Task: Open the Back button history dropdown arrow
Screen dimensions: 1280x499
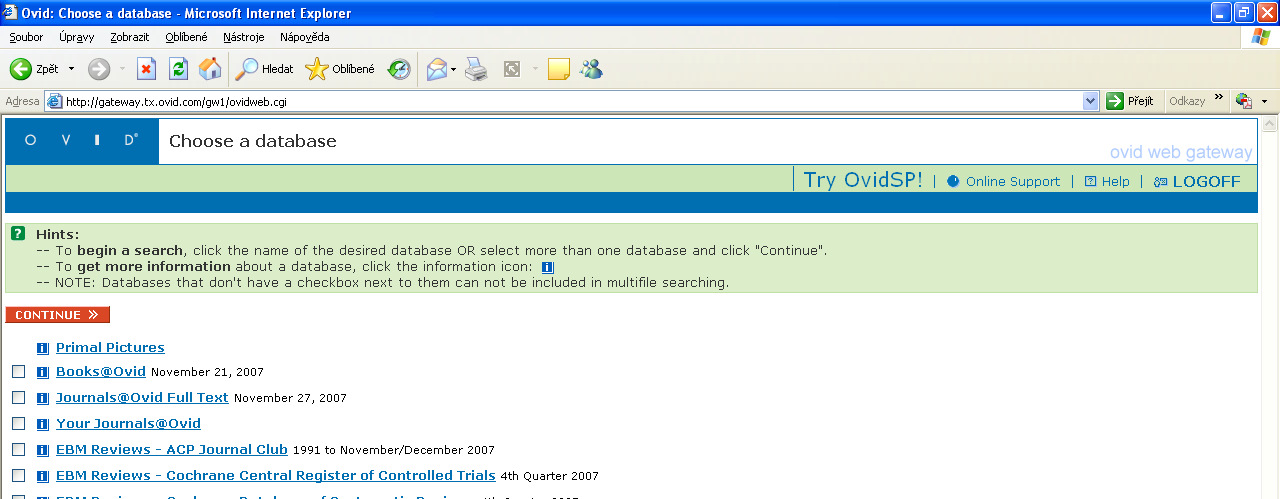Action: coord(71,69)
